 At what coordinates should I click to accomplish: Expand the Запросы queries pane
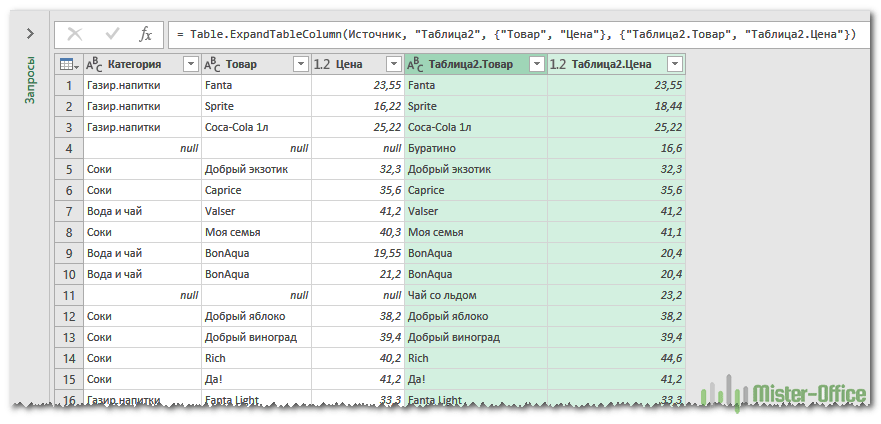click(x=31, y=34)
